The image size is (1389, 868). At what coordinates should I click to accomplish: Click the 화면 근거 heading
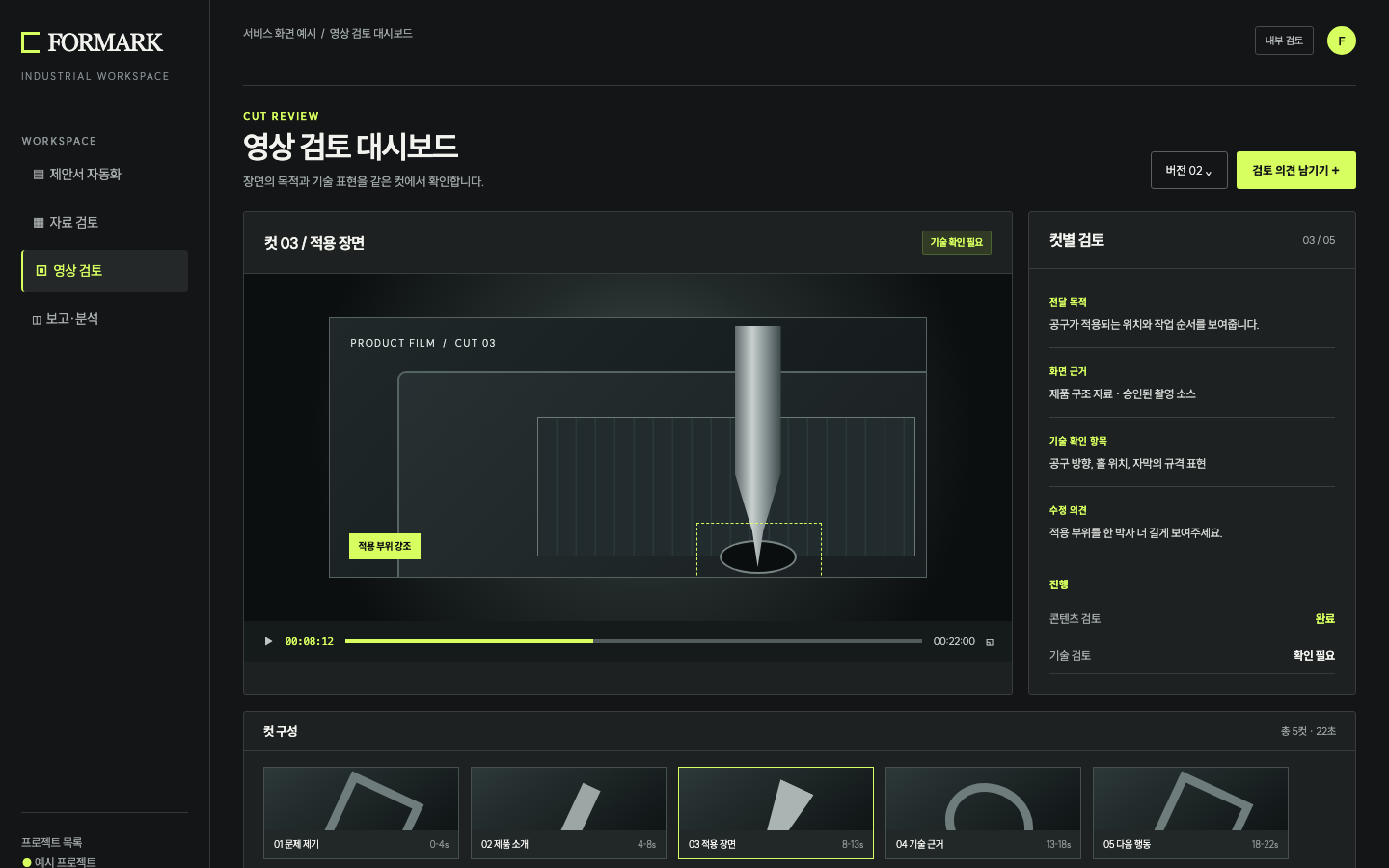[x=1068, y=371]
